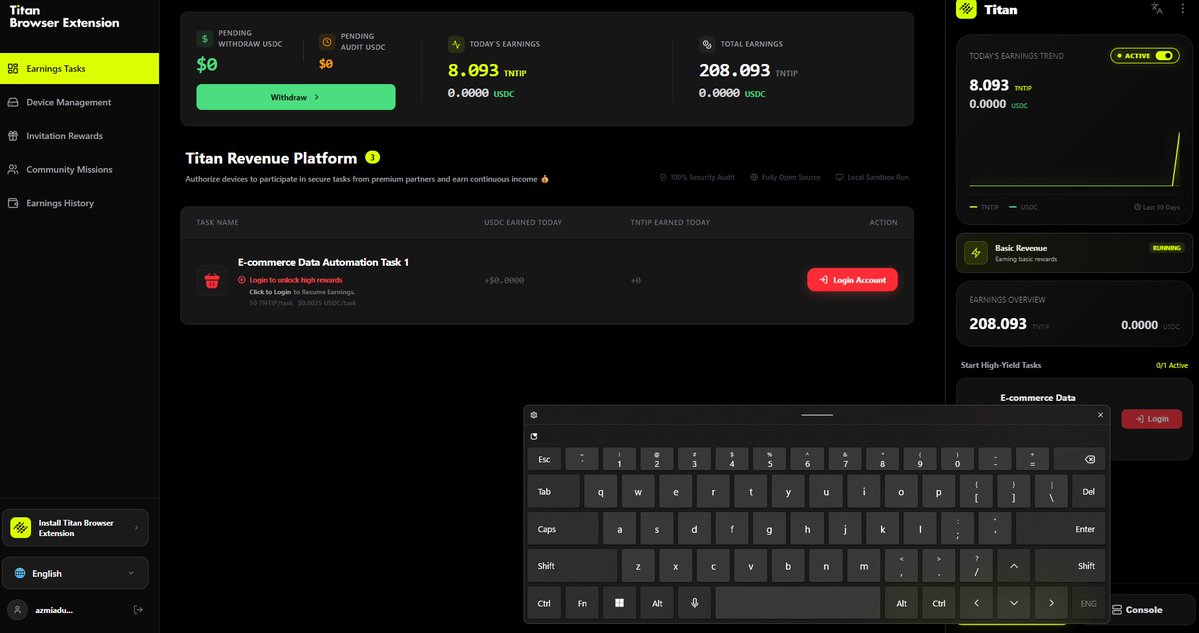This screenshot has height=633, width=1199.
Task: Click the Titan logo icon
Action: pyautogui.click(x=967, y=9)
